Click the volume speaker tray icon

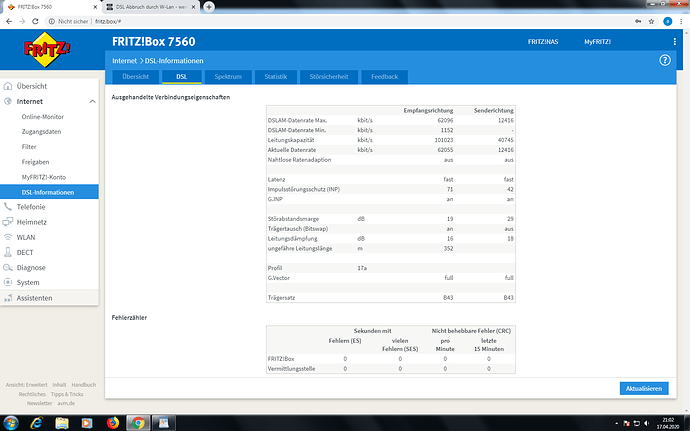[646, 424]
